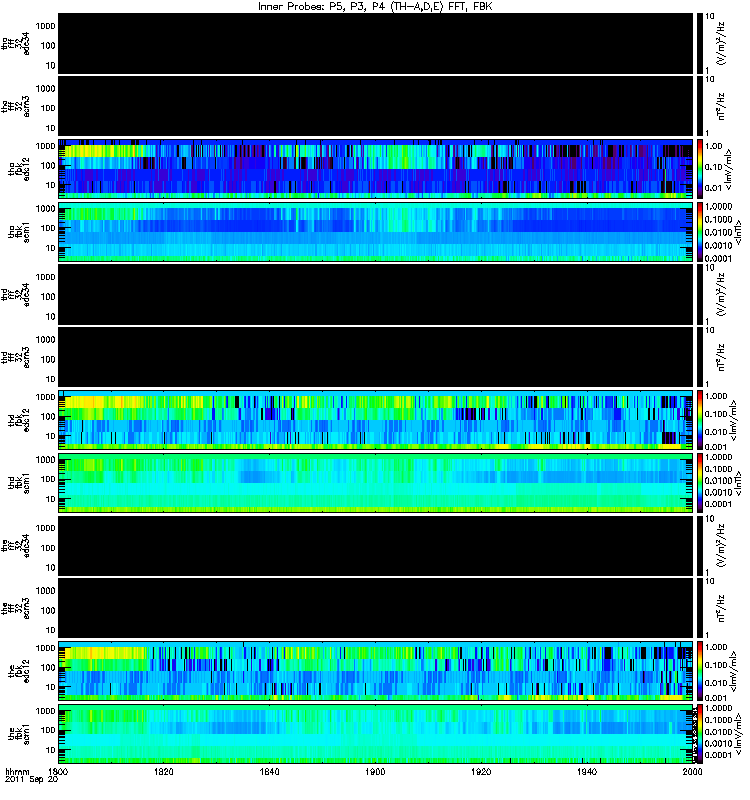Click the '10' frequency tick of the fbk scm1 panel
Screen dimensions: 750x800
50,750
